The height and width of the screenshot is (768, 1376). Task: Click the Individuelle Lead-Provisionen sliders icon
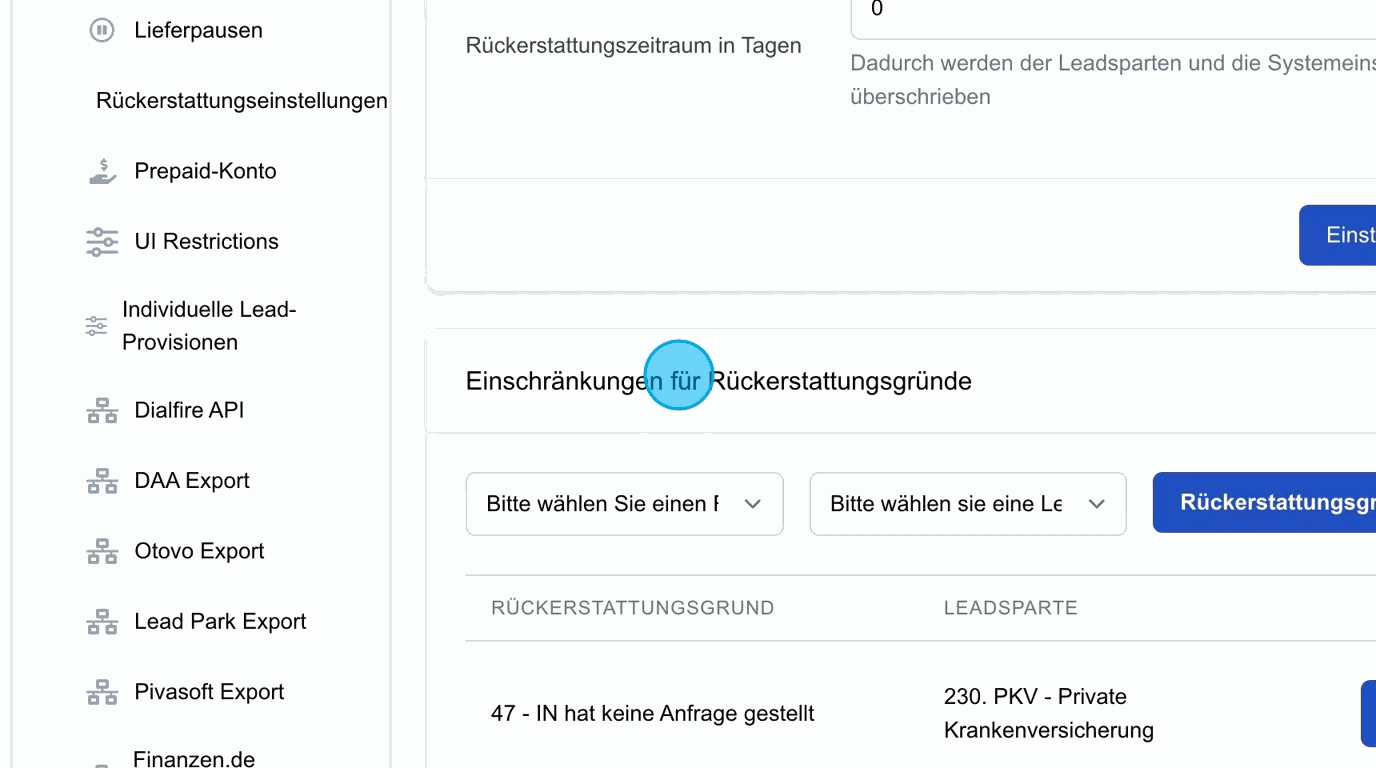tap(96, 326)
